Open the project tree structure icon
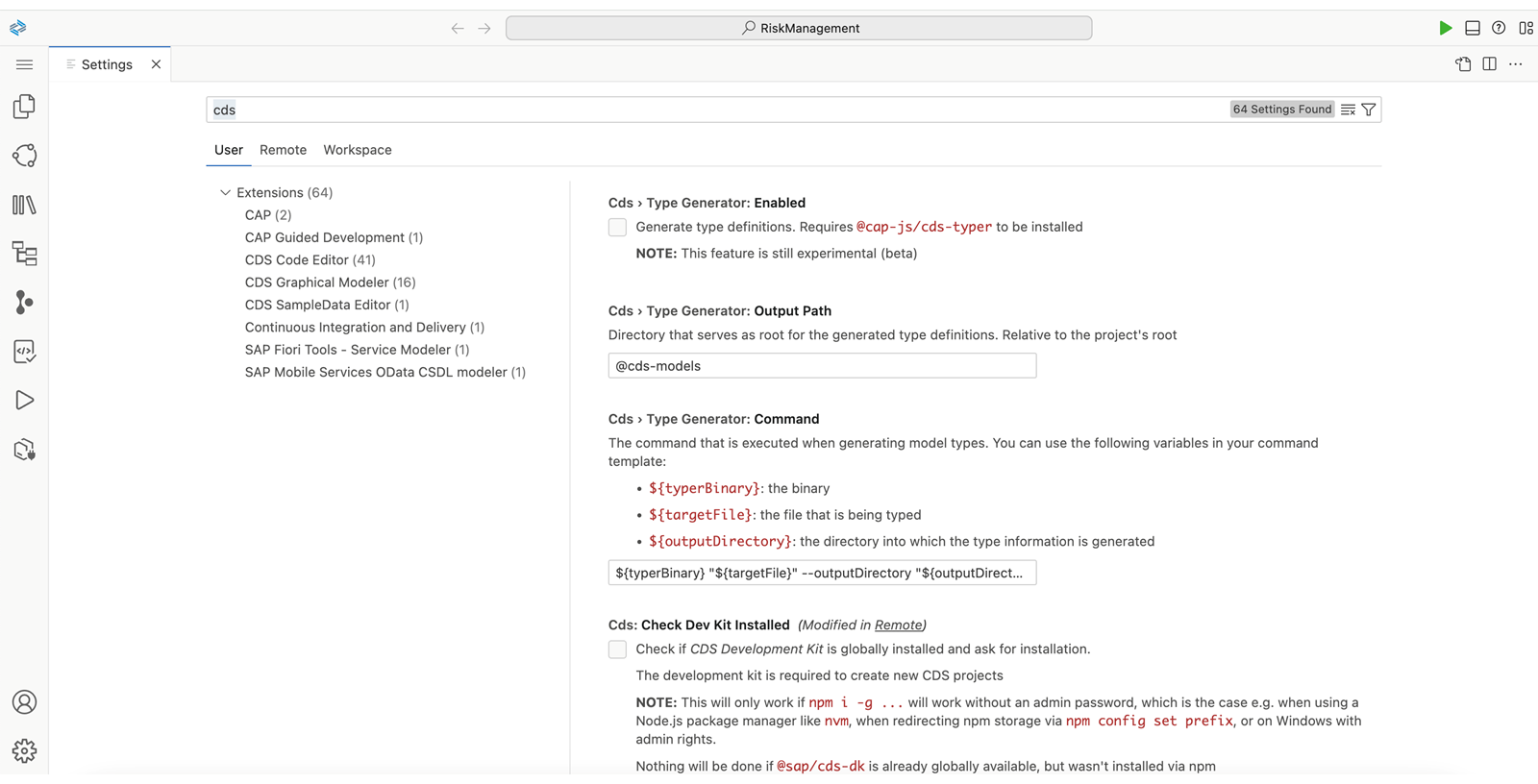 pos(24,254)
